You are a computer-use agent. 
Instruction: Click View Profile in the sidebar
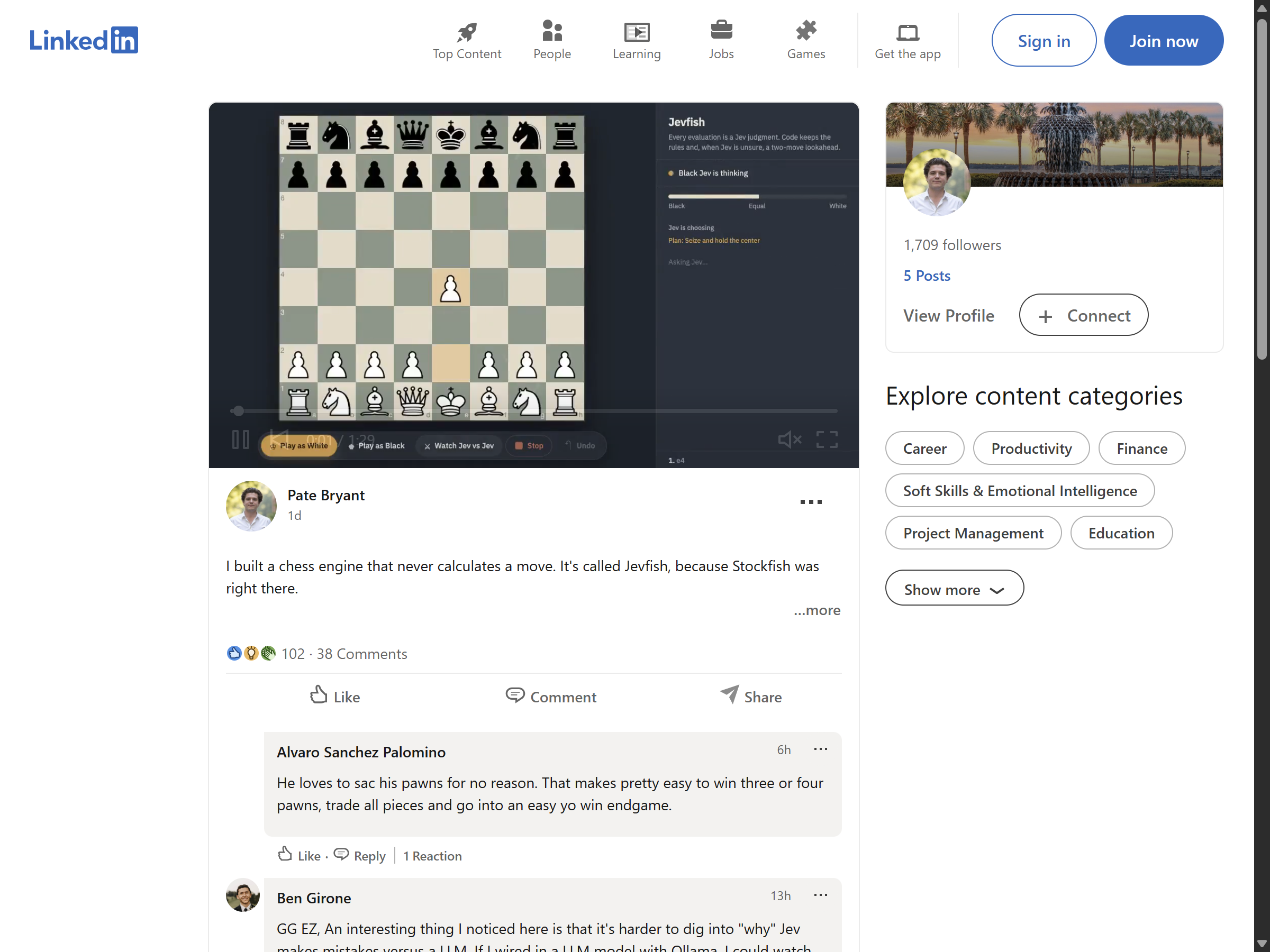coord(948,316)
